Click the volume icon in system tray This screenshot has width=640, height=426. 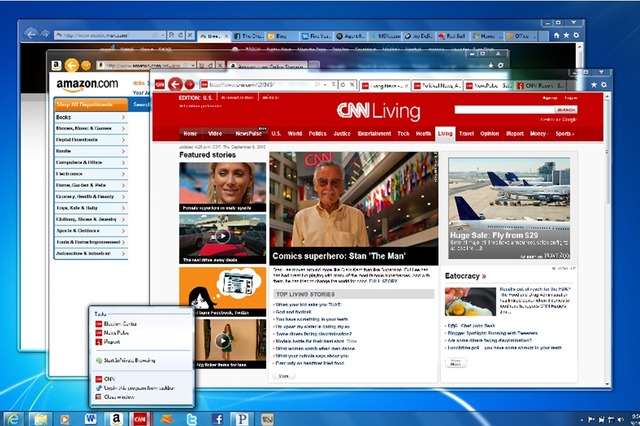click(x=621, y=419)
